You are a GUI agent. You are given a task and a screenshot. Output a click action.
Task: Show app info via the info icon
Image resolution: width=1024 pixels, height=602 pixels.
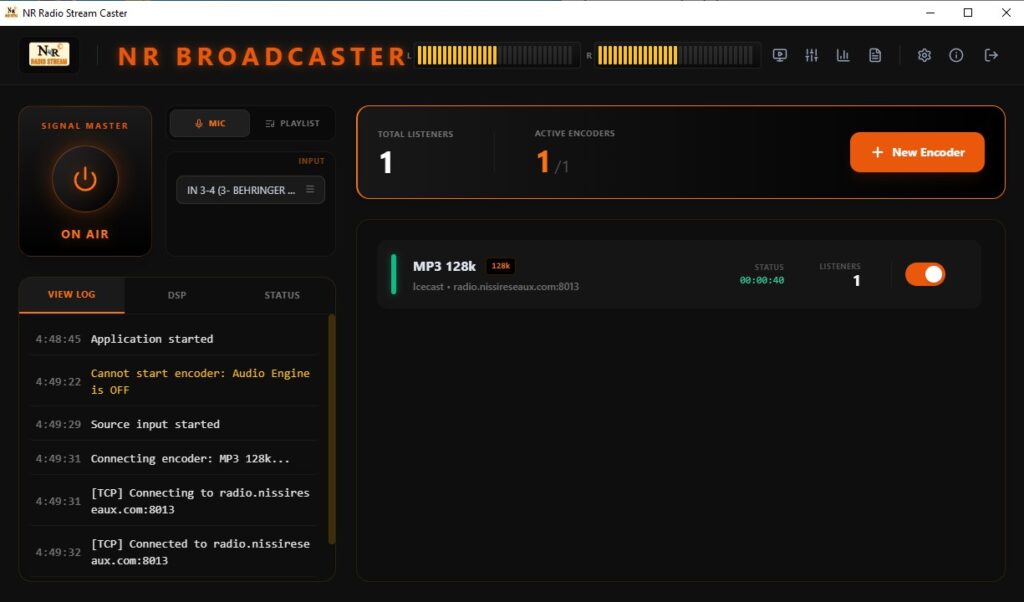pos(956,55)
